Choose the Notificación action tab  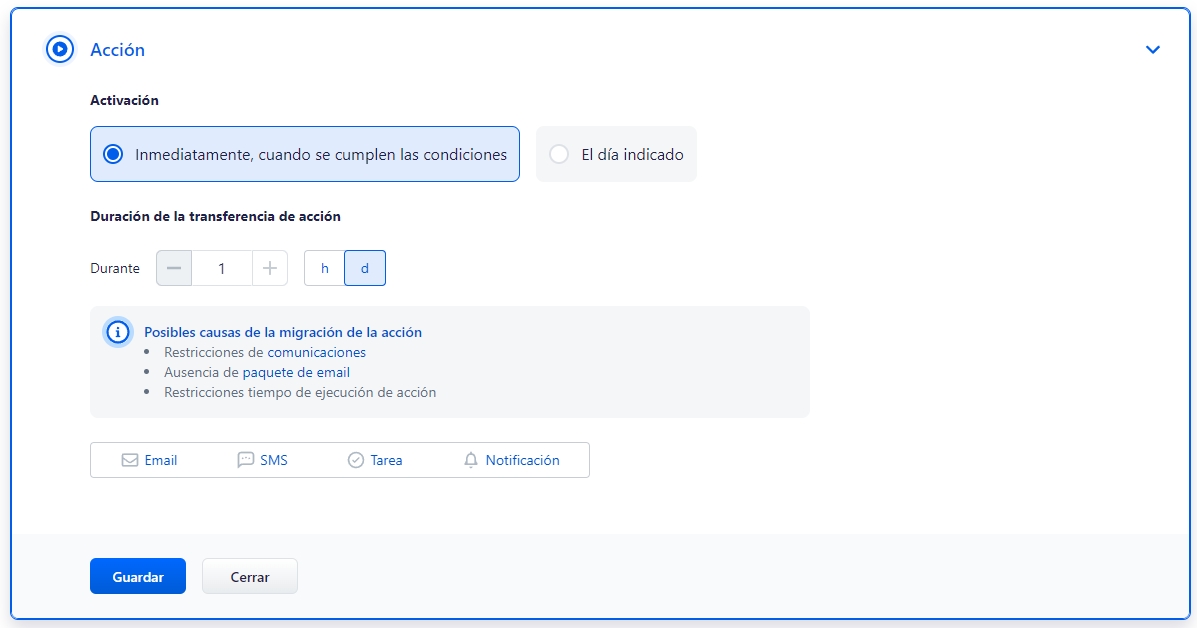[x=511, y=460]
